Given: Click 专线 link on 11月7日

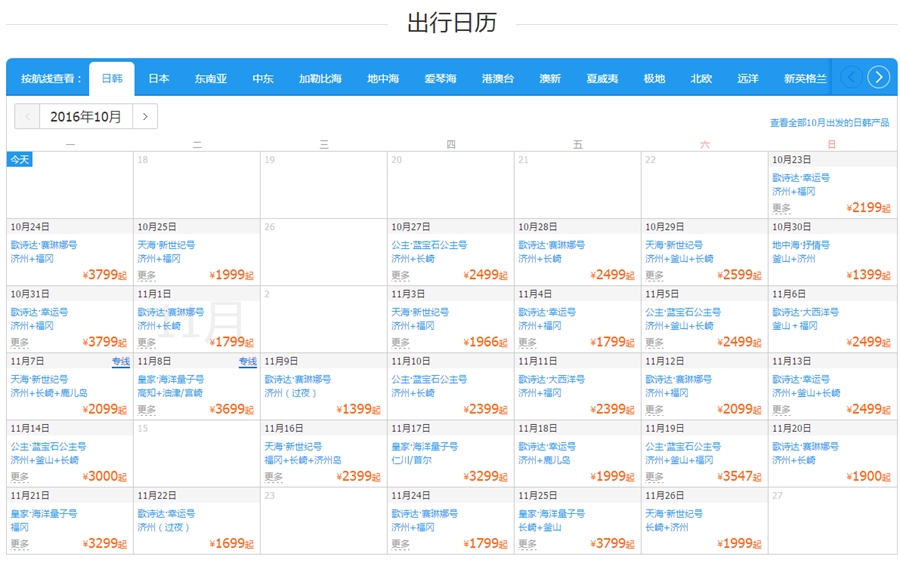Looking at the screenshot, I should [120, 362].
